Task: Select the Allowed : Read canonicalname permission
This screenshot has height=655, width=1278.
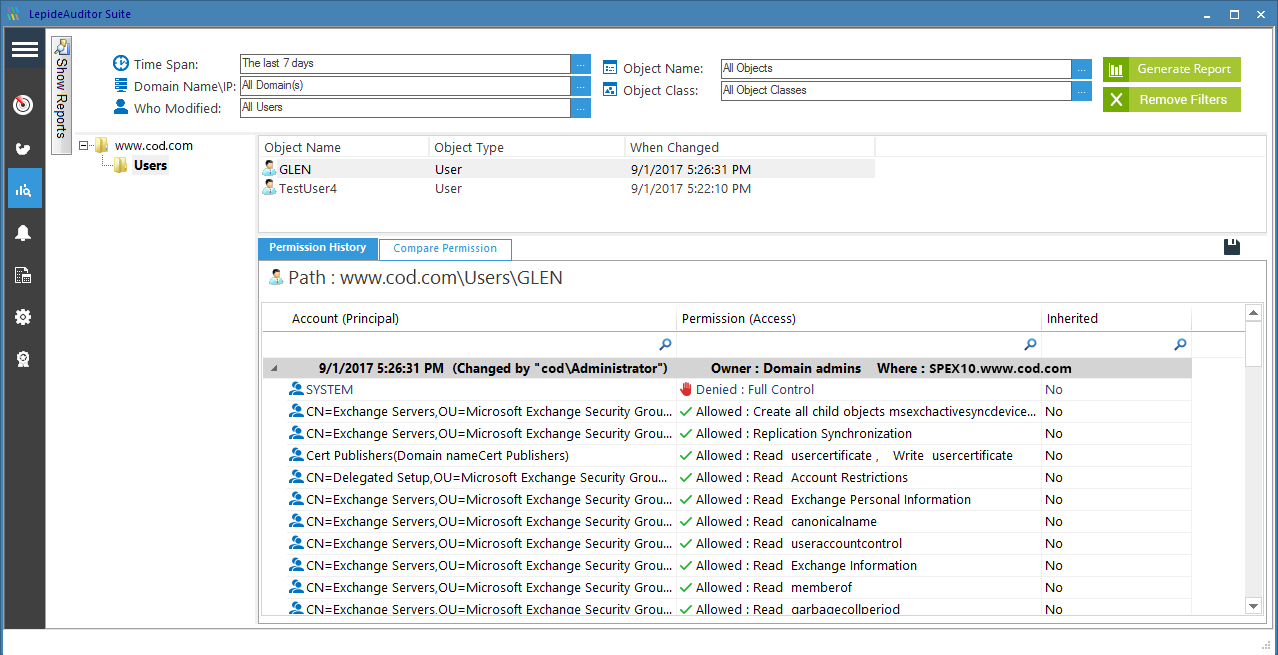Action: click(x=786, y=521)
